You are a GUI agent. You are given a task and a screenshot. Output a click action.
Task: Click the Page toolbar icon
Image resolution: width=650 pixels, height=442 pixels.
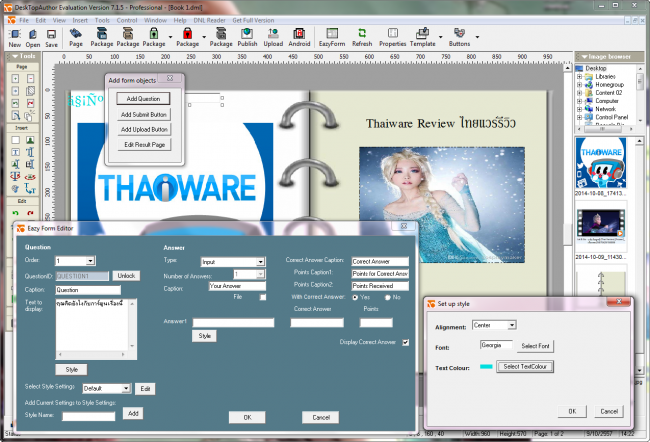click(76, 37)
